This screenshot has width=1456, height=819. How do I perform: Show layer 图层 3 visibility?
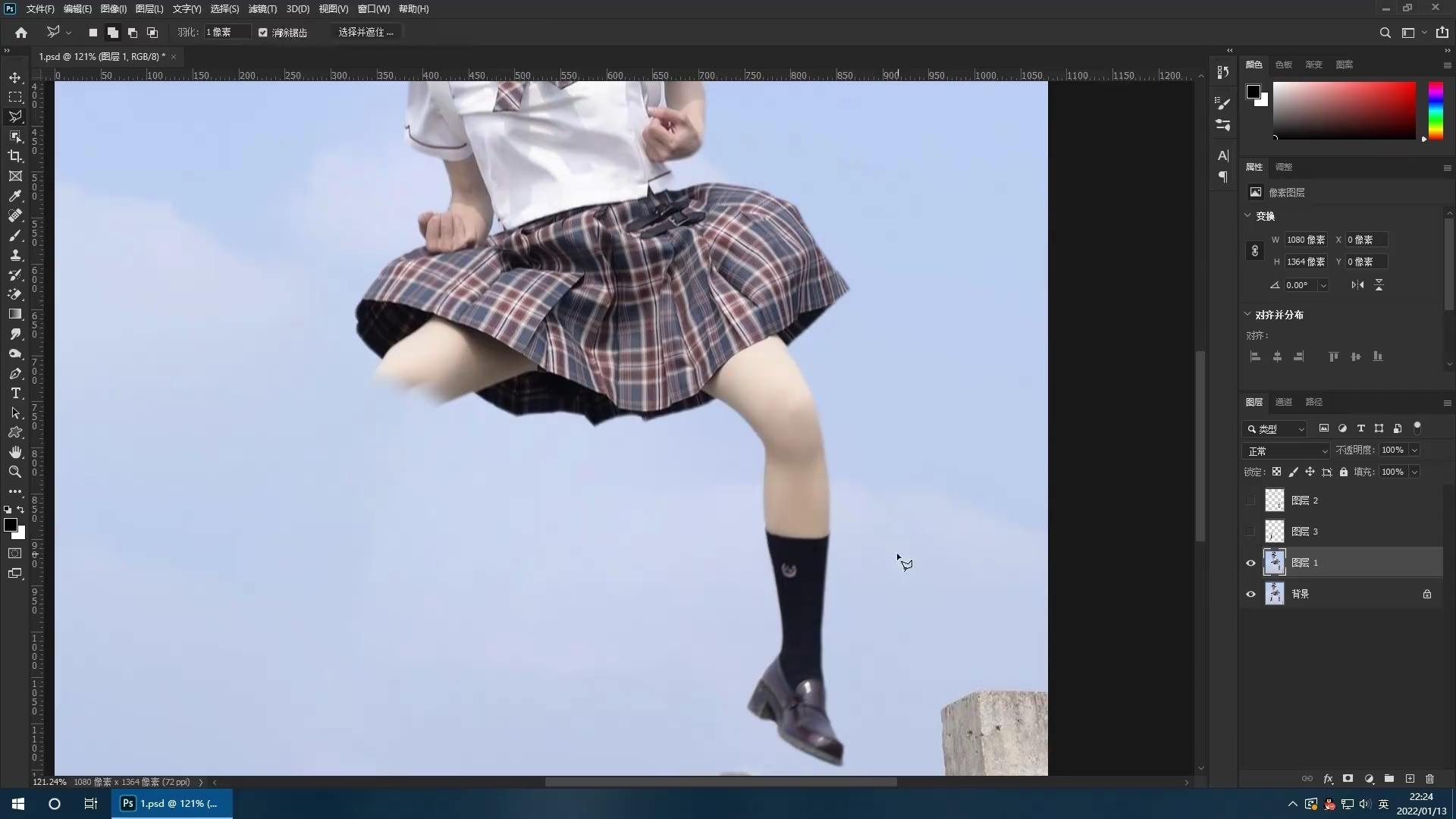[x=1250, y=532]
